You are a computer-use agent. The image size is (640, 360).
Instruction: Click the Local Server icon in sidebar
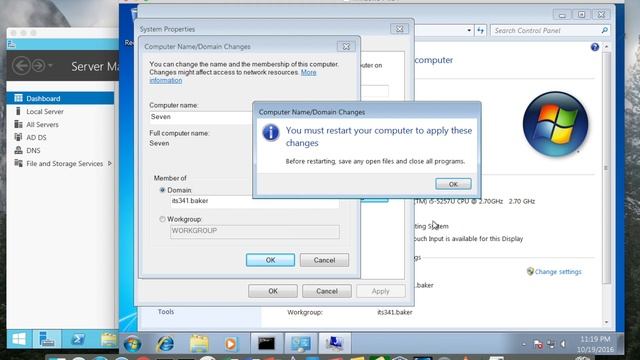pos(18,111)
